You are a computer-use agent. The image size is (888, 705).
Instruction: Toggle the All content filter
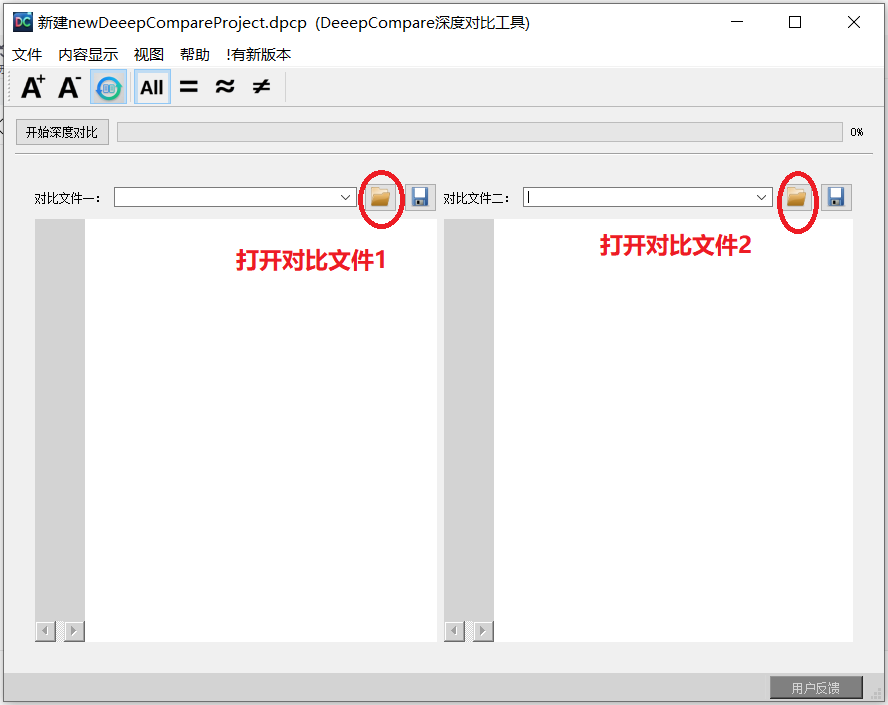[151, 87]
